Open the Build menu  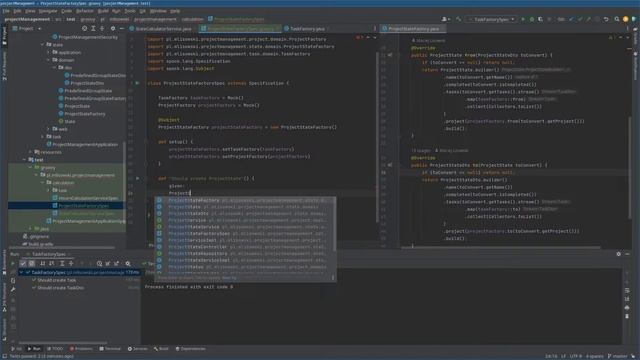point(103,11)
